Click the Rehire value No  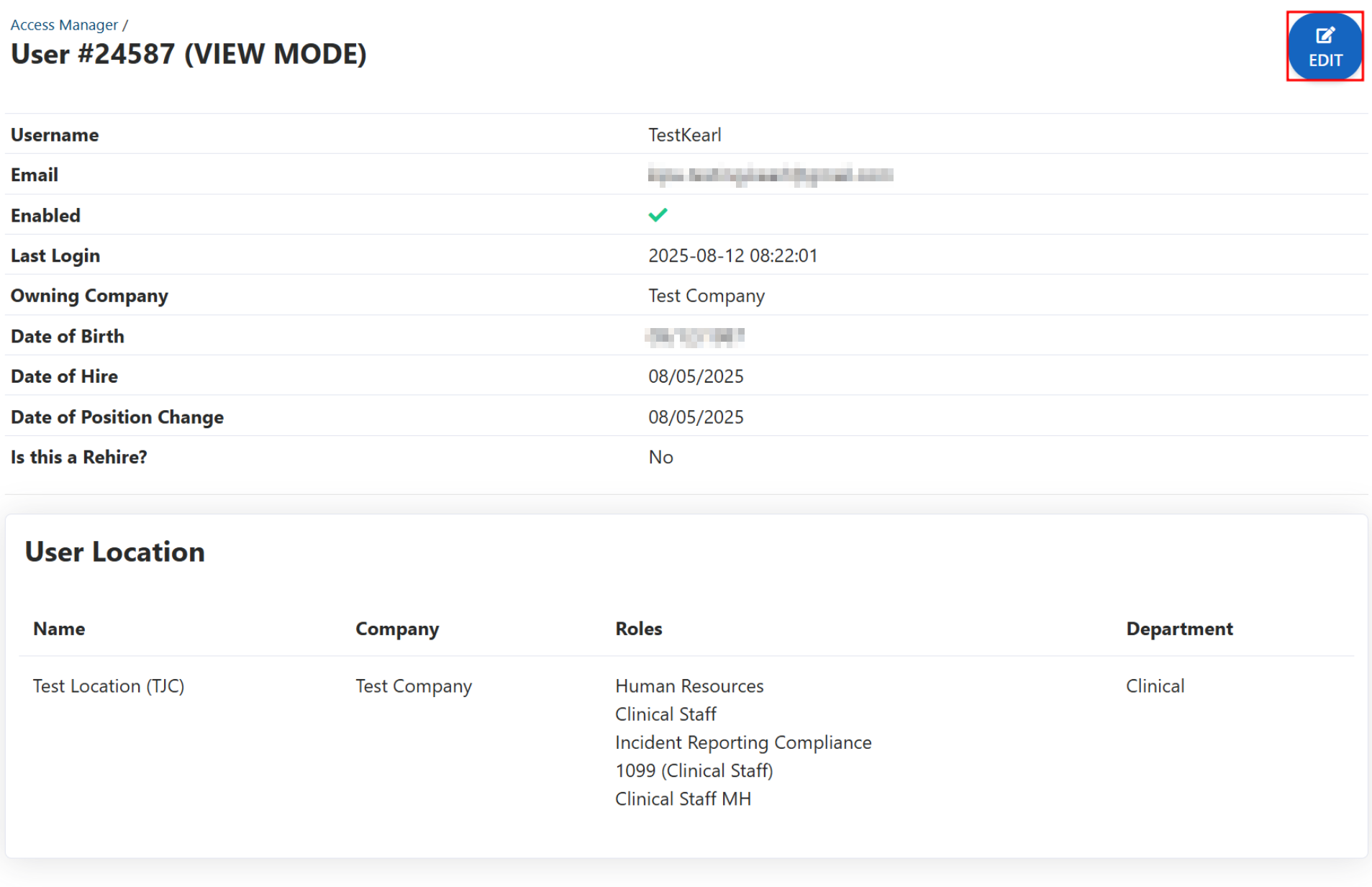pos(660,458)
